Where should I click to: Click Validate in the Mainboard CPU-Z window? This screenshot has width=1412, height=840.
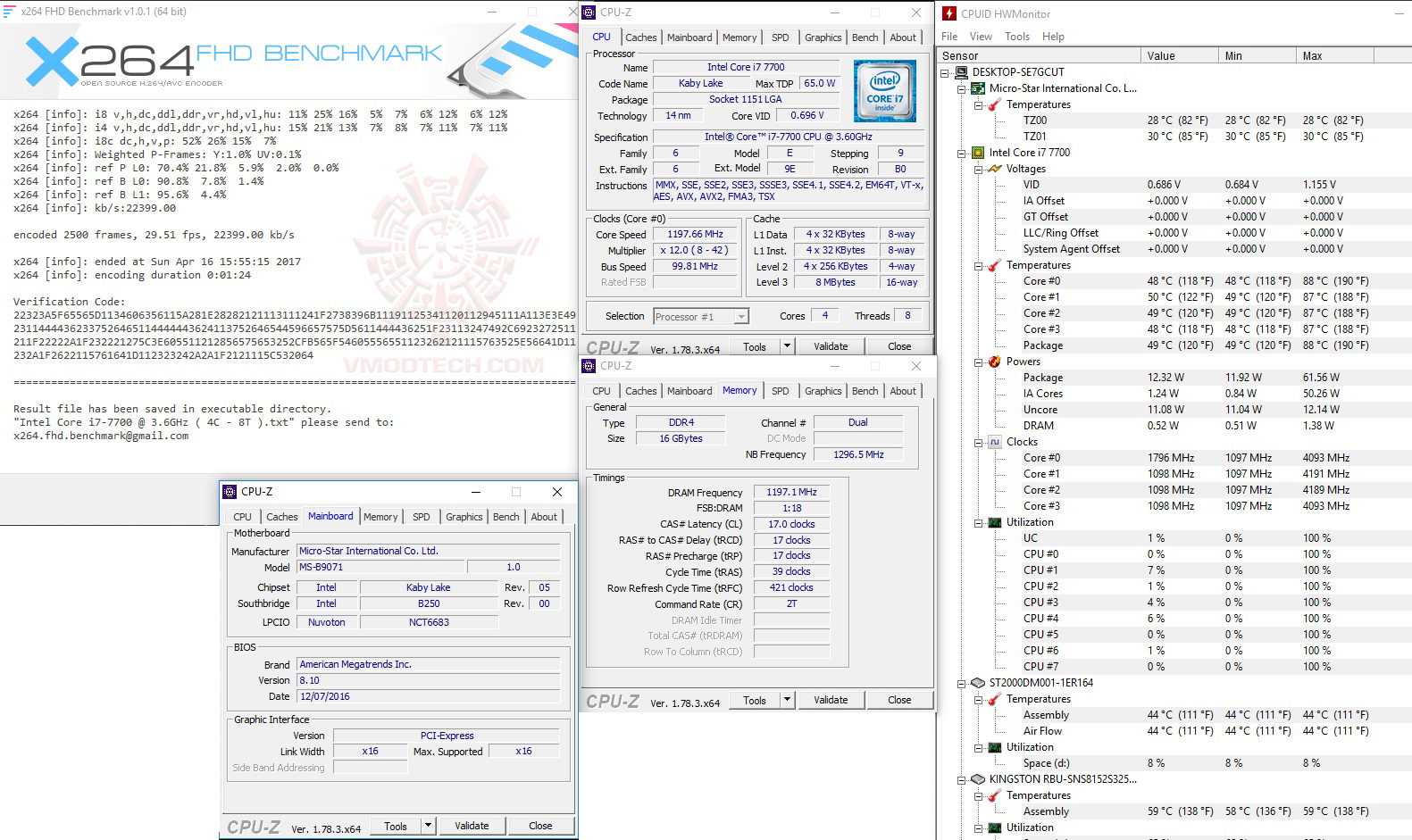click(472, 826)
